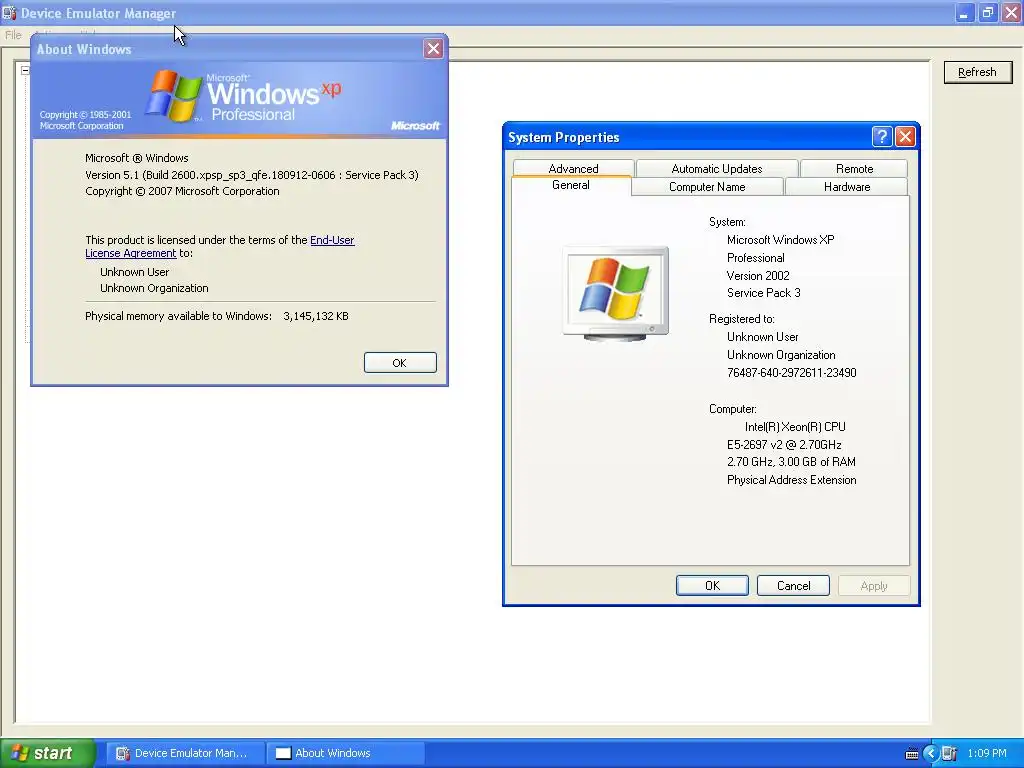The image size is (1024, 768).
Task: Click the Windows XP logo banner in About Windows
Action: pos(240,100)
